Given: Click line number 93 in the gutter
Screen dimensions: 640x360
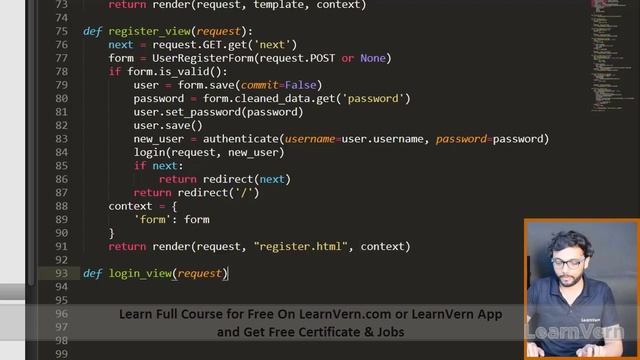Looking at the screenshot, I should pos(62,273).
